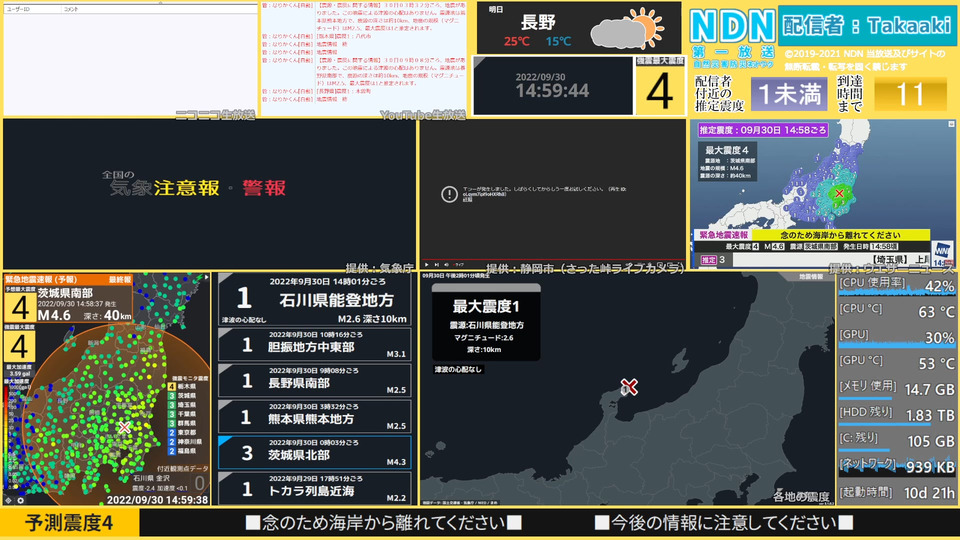Click the 深さ: 40km depth value
This screenshot has height=540, width=960.
click(107, 316)
